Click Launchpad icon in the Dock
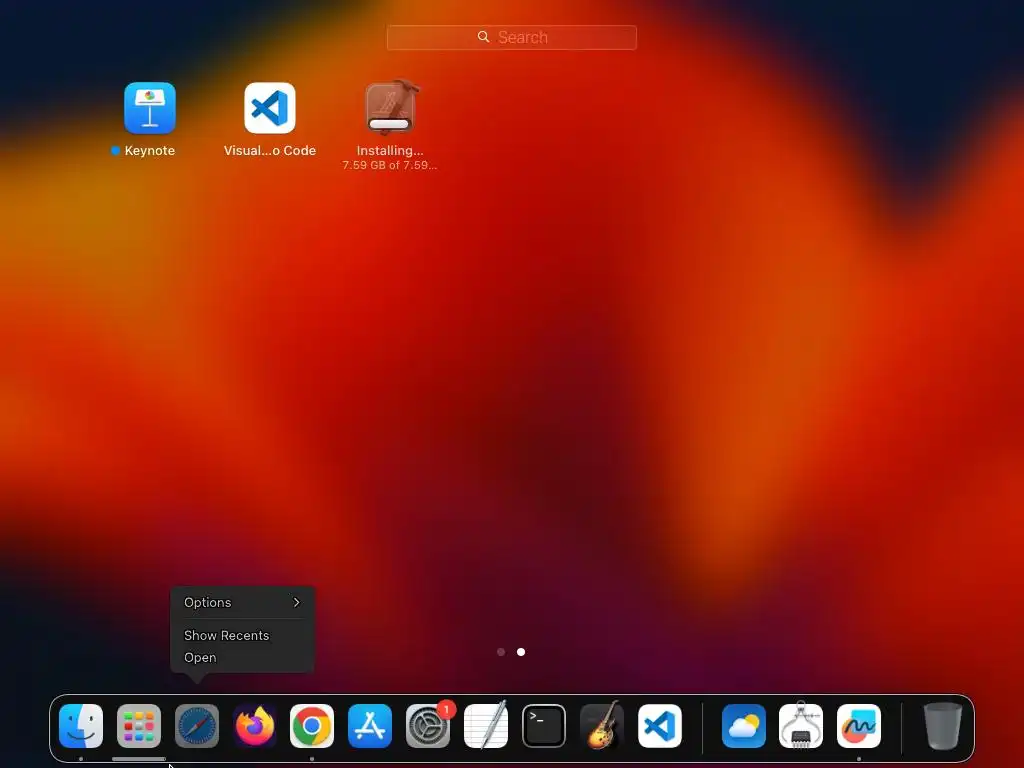 (138, 726)
